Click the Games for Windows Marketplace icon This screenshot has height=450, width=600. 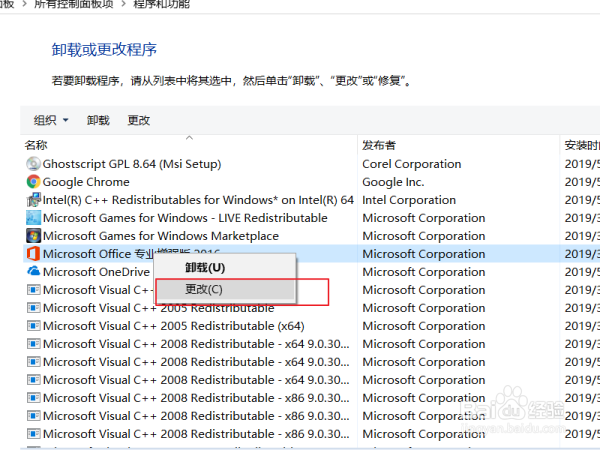tap(33, 236)
